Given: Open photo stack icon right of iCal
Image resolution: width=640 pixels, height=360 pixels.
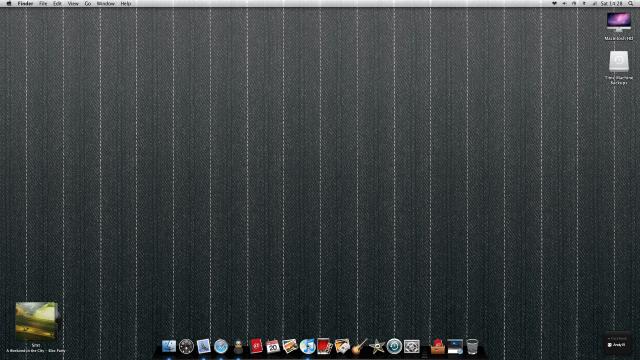Looking at the screenshot, I should [290, 346].
